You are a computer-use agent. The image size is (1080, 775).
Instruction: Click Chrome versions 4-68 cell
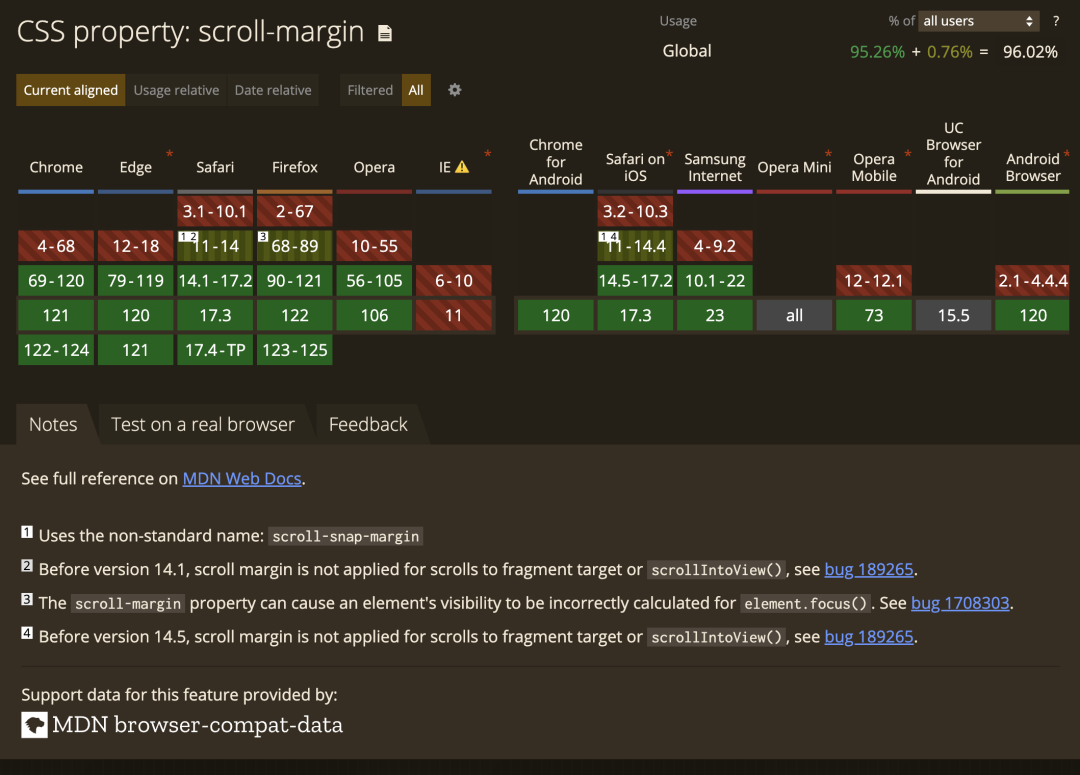56,246
